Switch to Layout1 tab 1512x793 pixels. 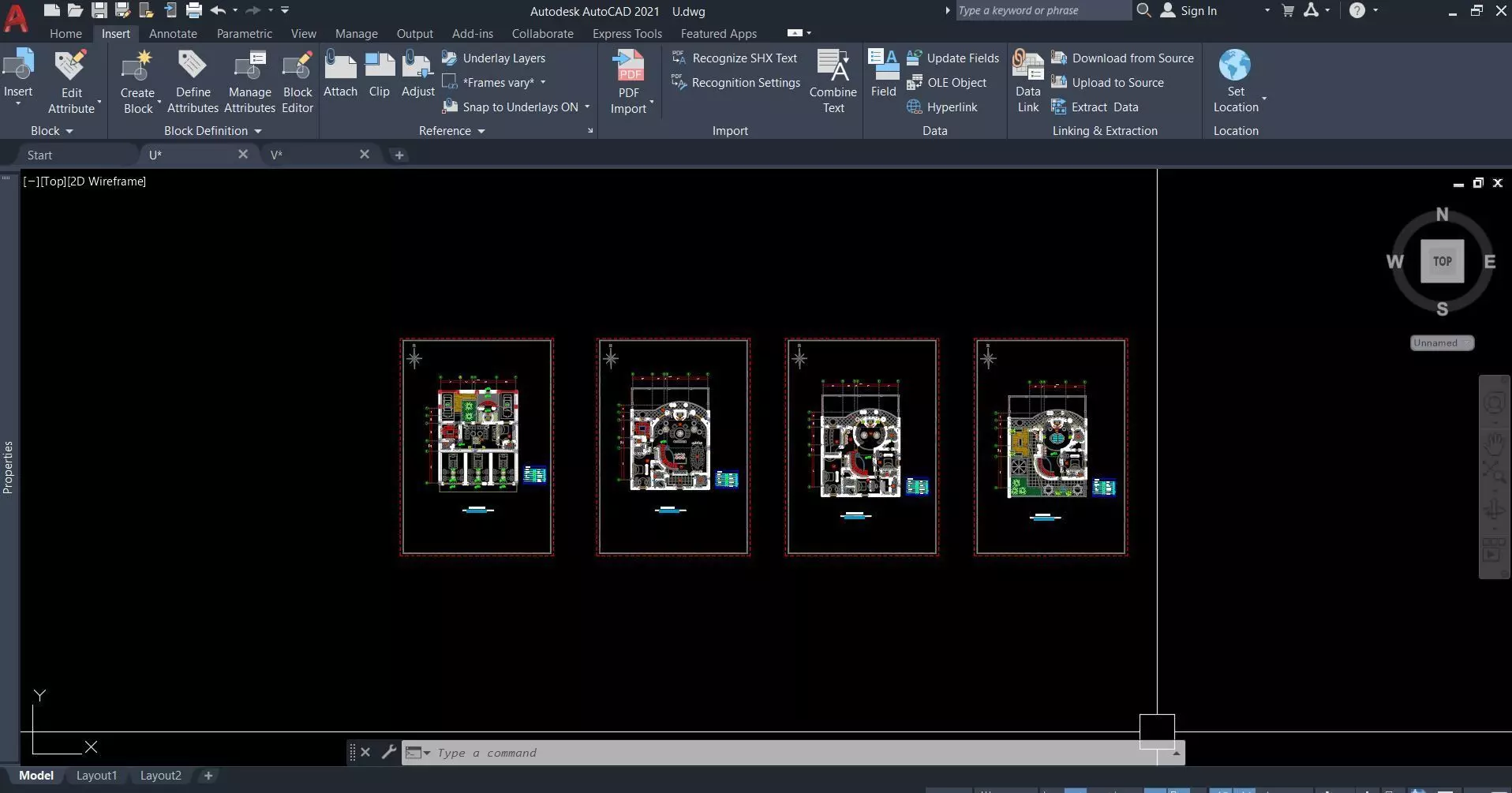point(96,776)
